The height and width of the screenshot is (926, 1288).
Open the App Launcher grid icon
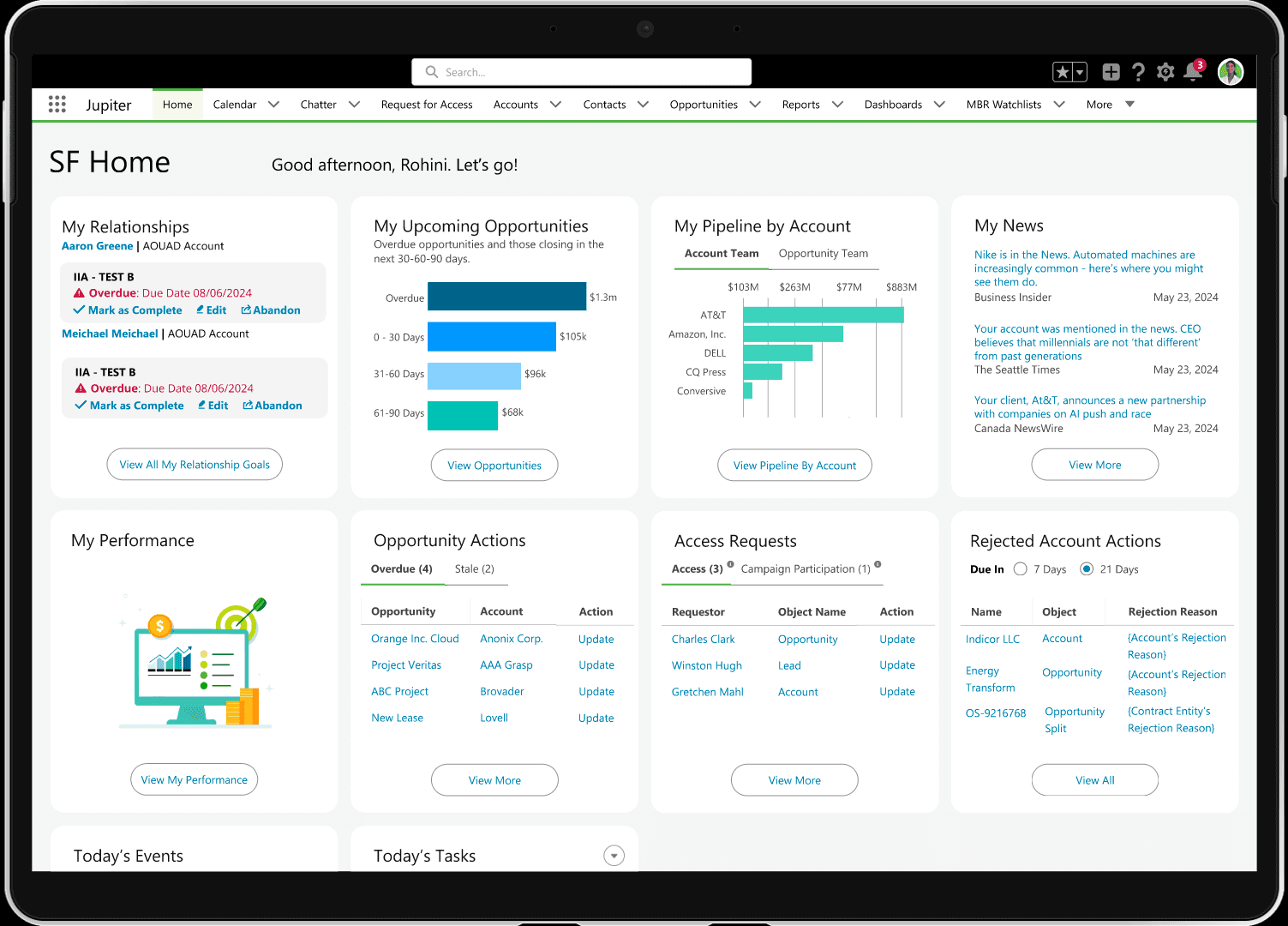click(57, 105)
